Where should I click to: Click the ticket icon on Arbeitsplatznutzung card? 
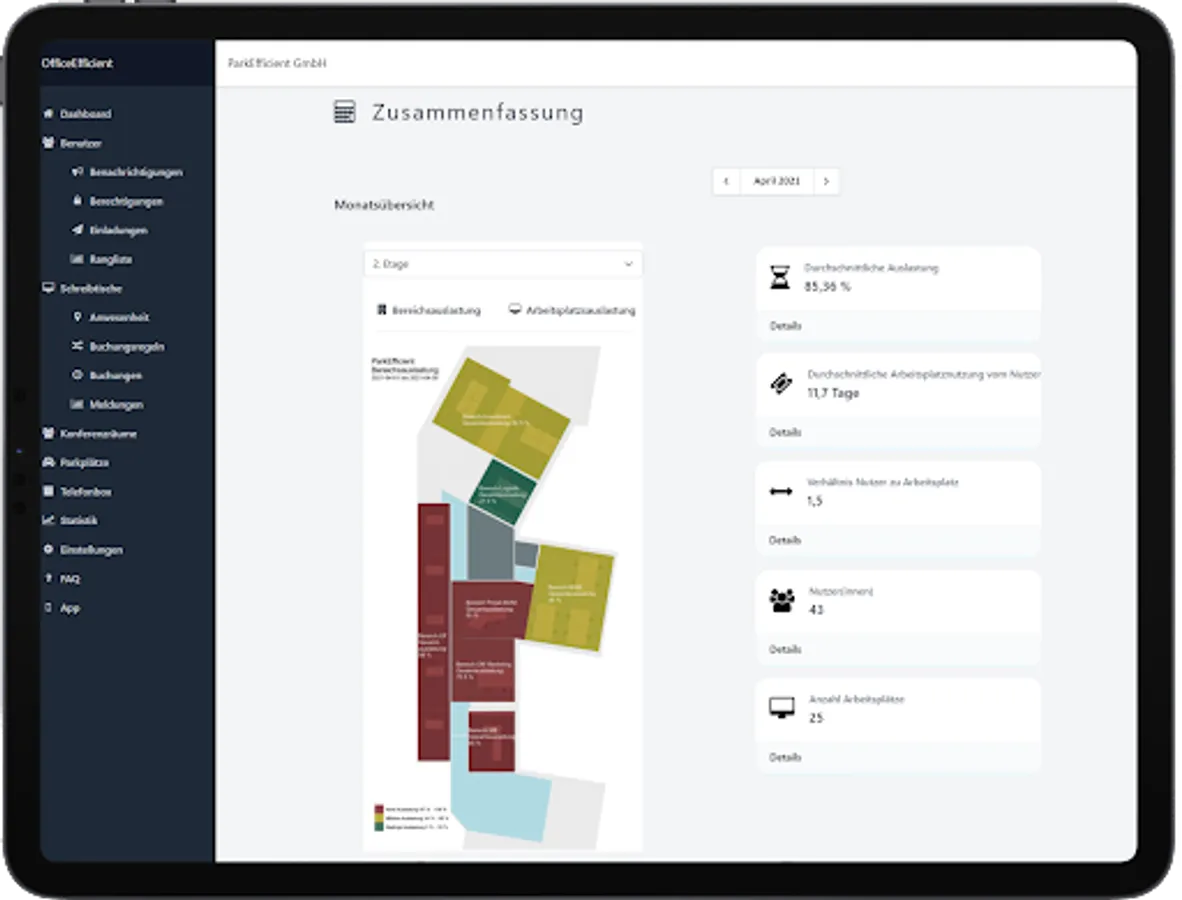(x=781, y=384)
